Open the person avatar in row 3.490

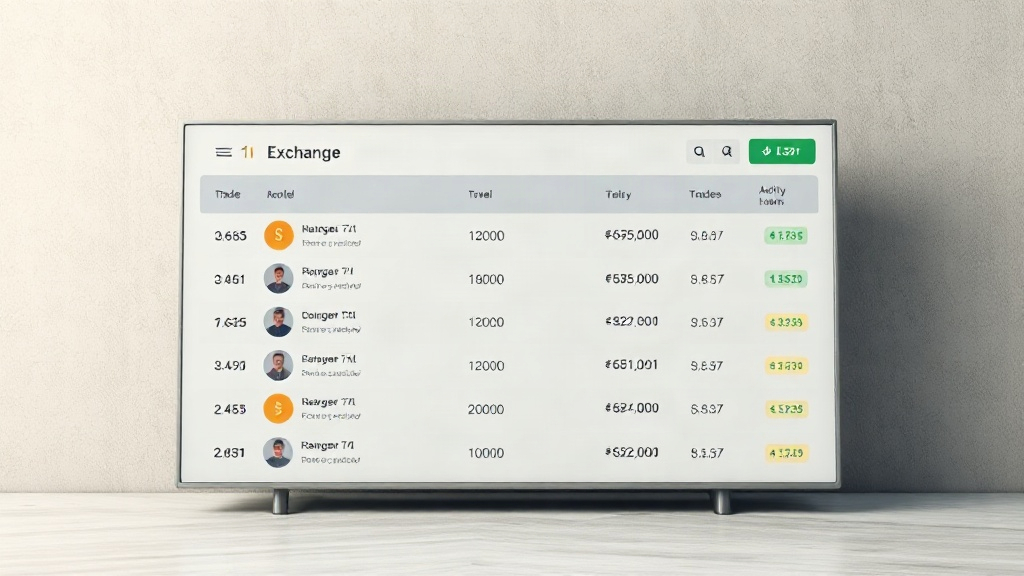[x=278, y=366]
